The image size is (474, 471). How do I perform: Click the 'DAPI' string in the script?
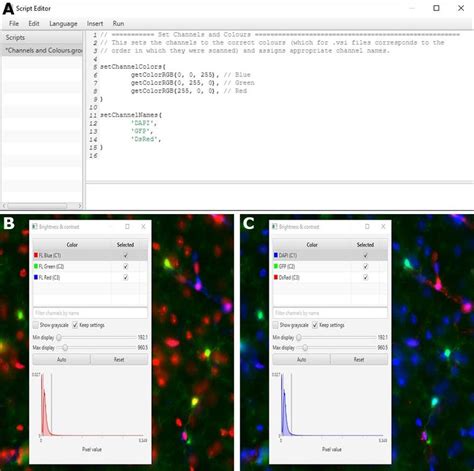coord(143,123)
